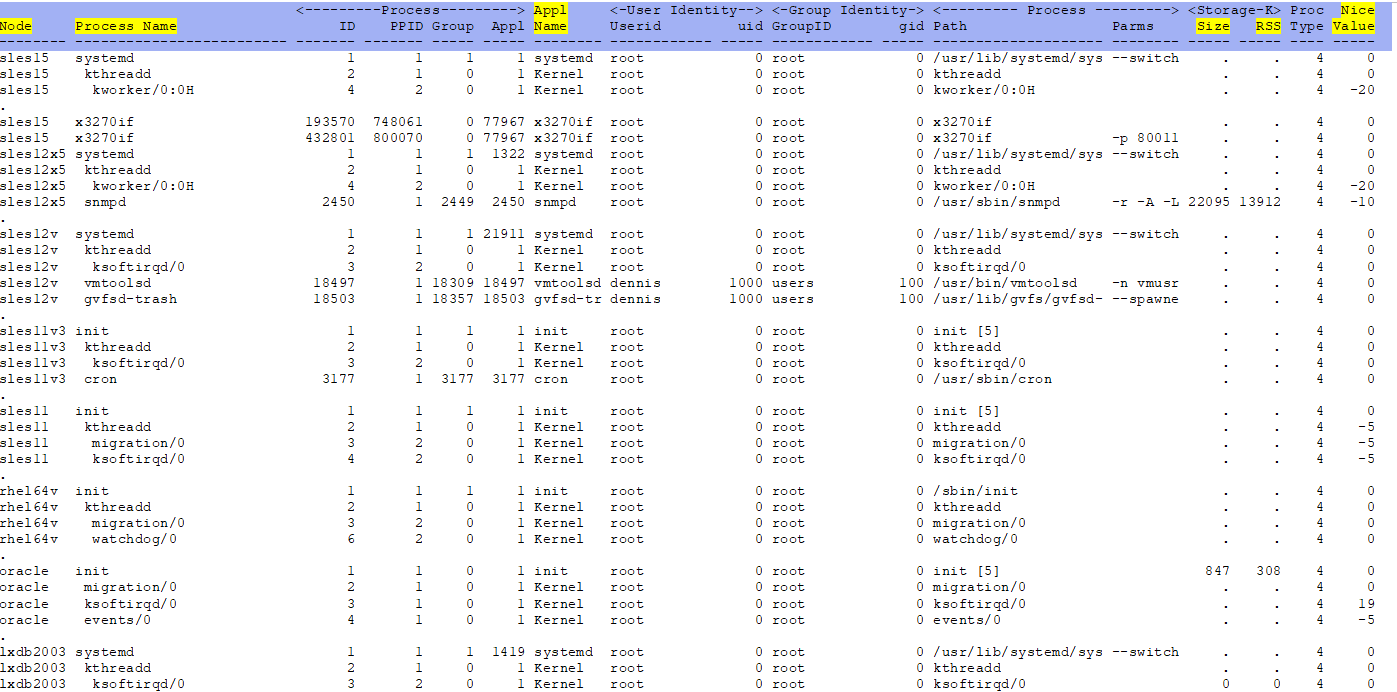Select userid dennis in the vmtoolsd row

[635, 283]
